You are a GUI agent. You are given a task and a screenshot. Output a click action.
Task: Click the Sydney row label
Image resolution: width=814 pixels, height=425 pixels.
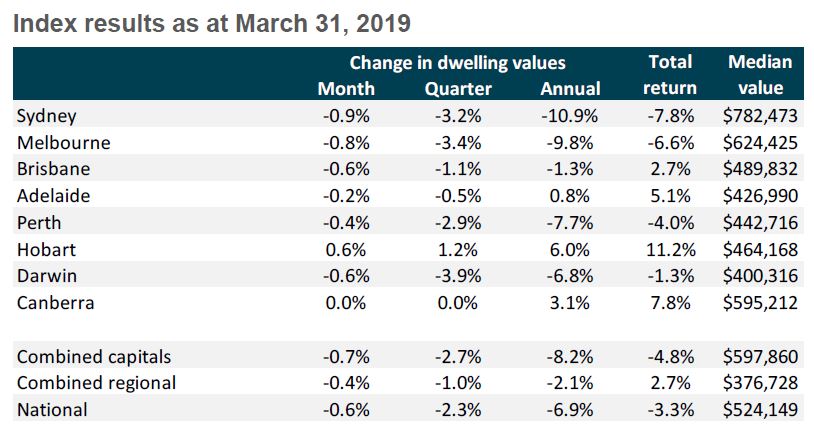click(x=47, y=117)
